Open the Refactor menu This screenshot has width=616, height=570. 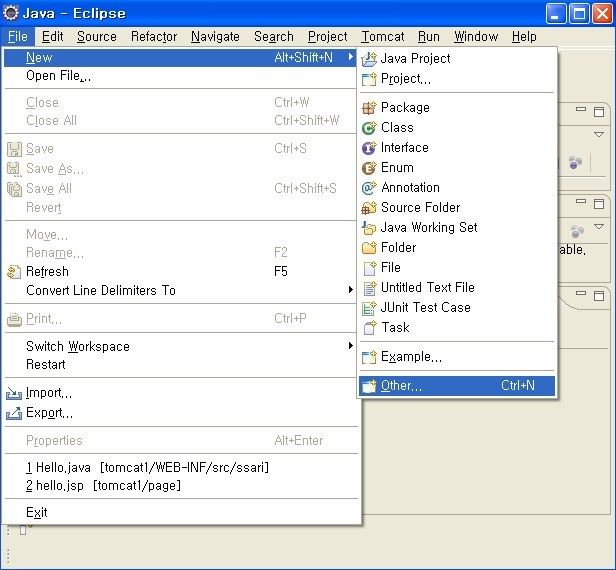click(x=154, y=37)
